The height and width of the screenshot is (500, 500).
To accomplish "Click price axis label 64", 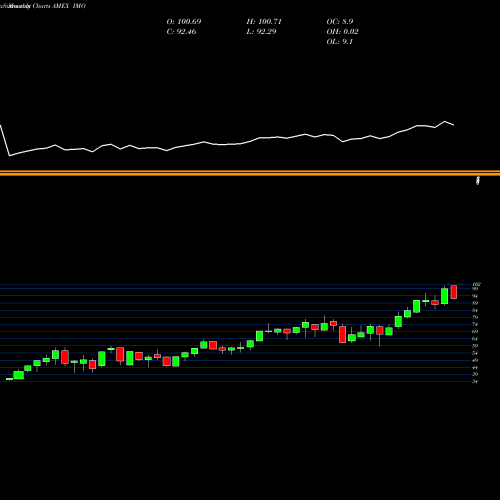I will click(475, 339).
